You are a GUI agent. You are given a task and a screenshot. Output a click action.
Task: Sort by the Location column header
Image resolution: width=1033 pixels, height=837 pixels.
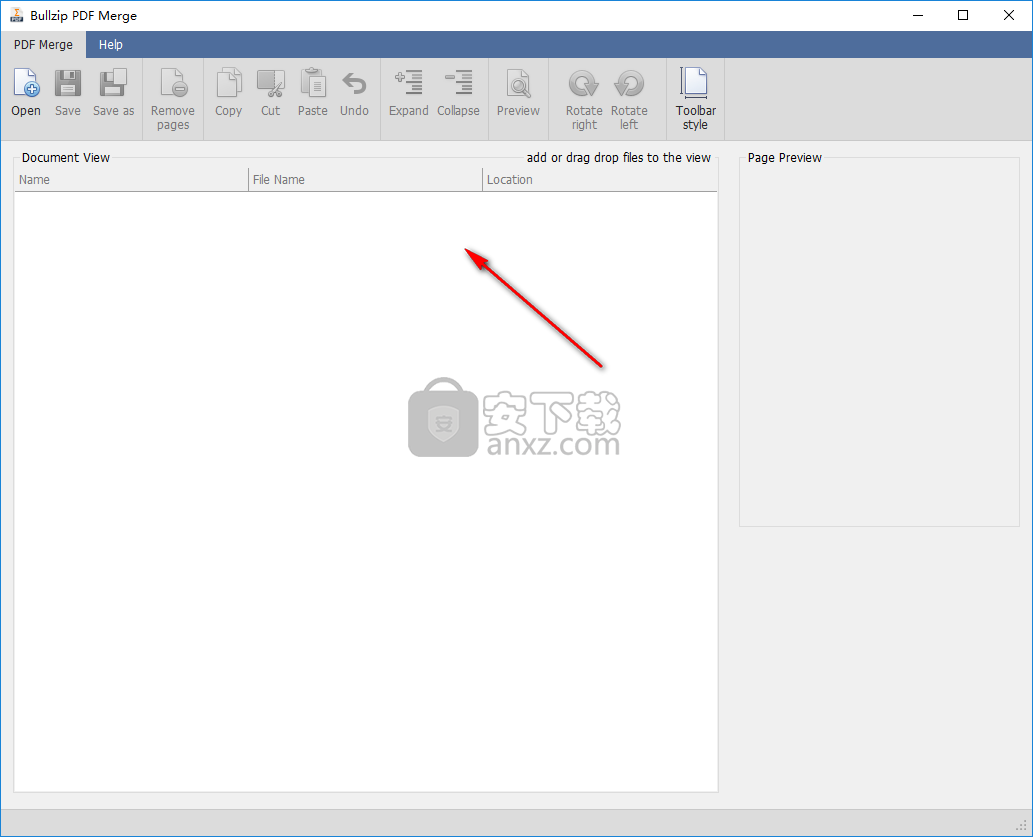pyautogui.click(x=600, y=179)
